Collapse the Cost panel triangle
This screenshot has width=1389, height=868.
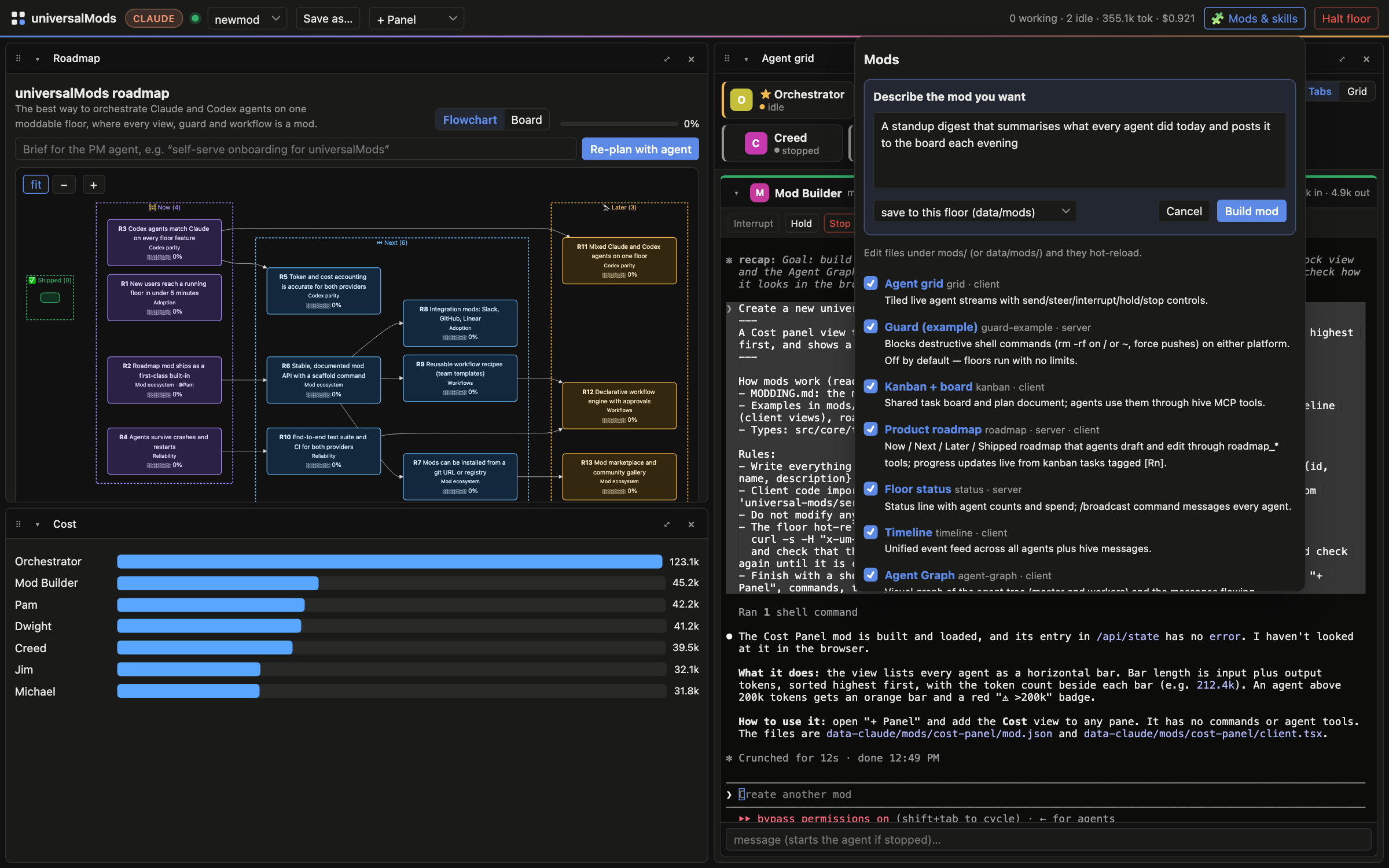coord(38,524)
